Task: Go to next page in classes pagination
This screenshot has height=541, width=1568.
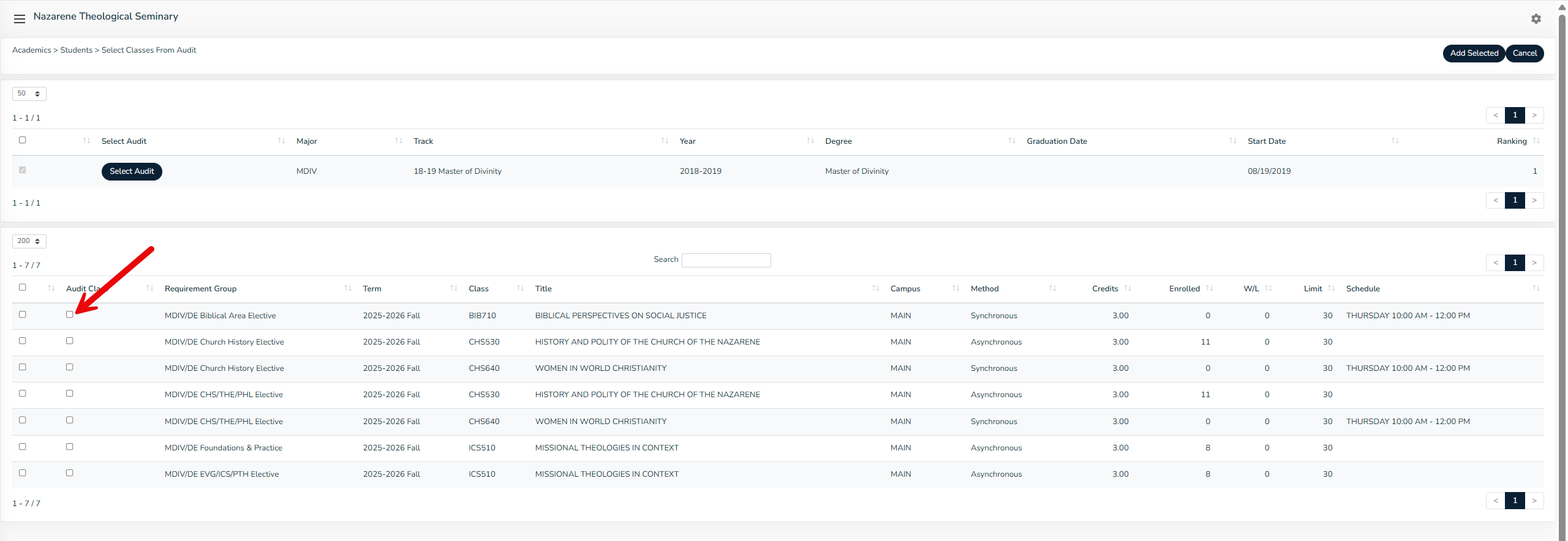Action: 1534,263
